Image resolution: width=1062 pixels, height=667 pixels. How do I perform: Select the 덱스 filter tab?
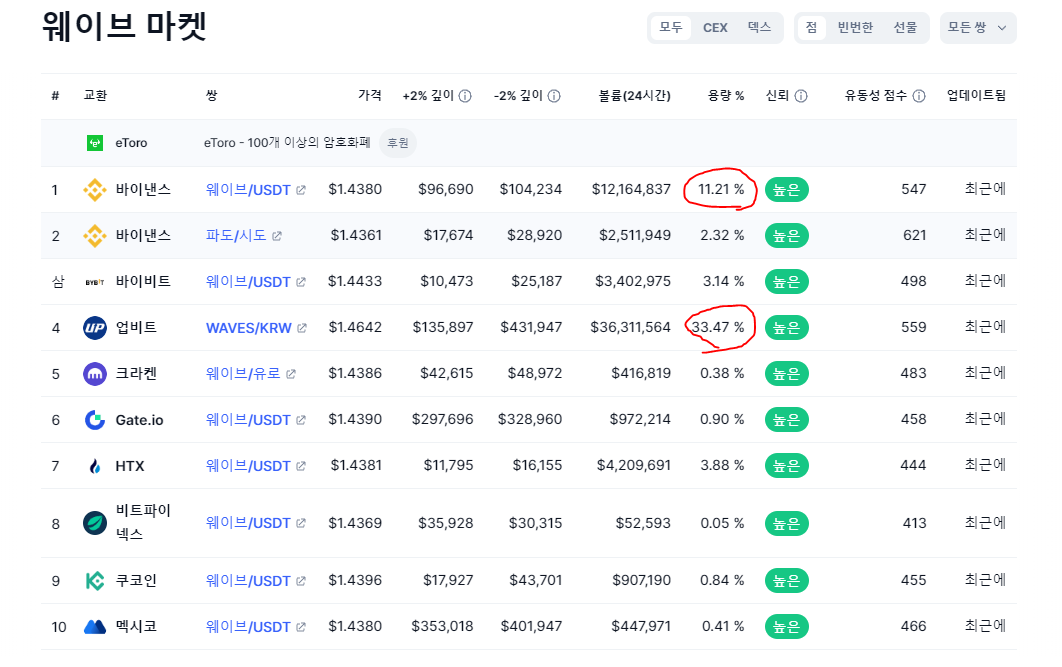pos(759,28)
